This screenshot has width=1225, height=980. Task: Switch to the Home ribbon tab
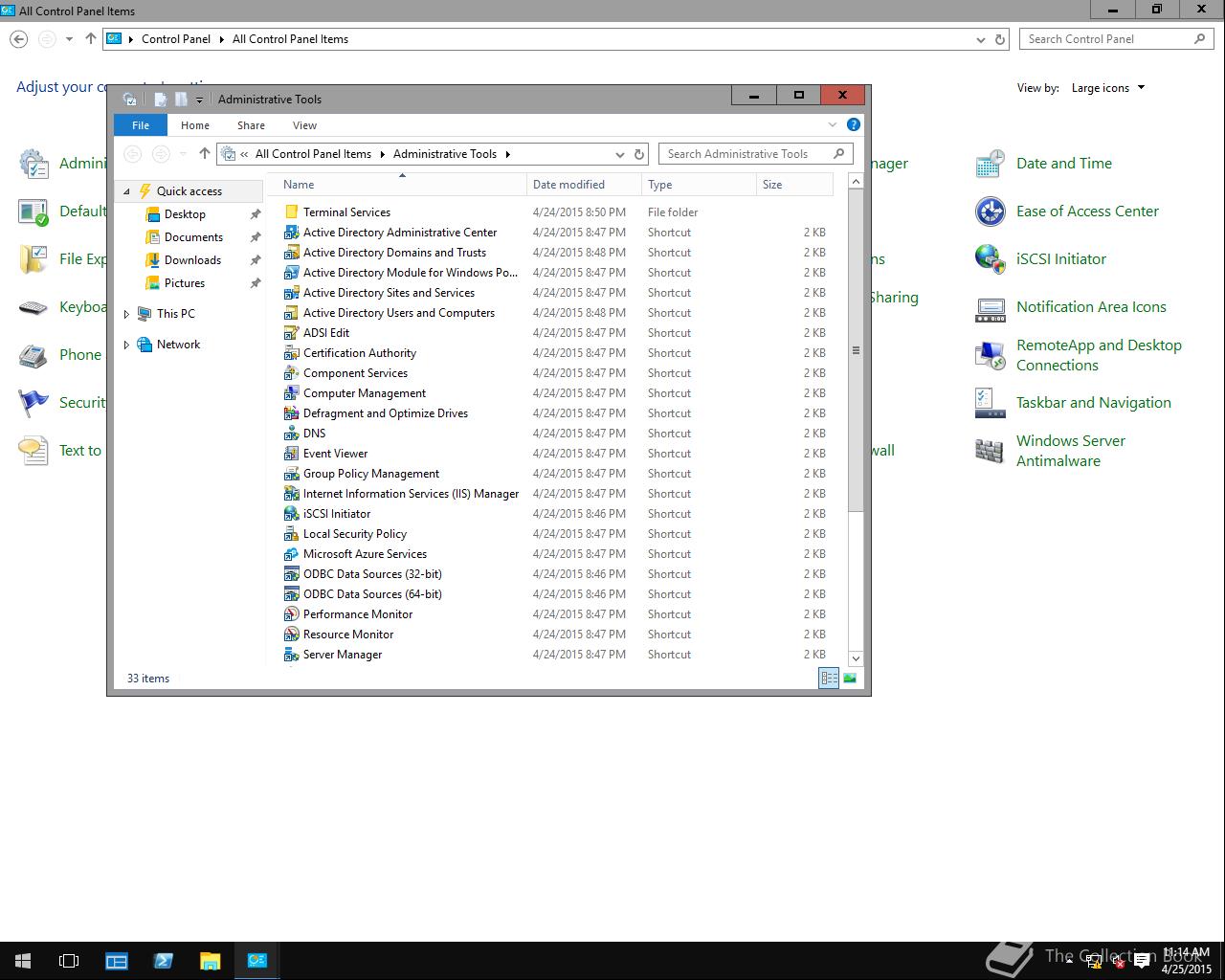195,125
